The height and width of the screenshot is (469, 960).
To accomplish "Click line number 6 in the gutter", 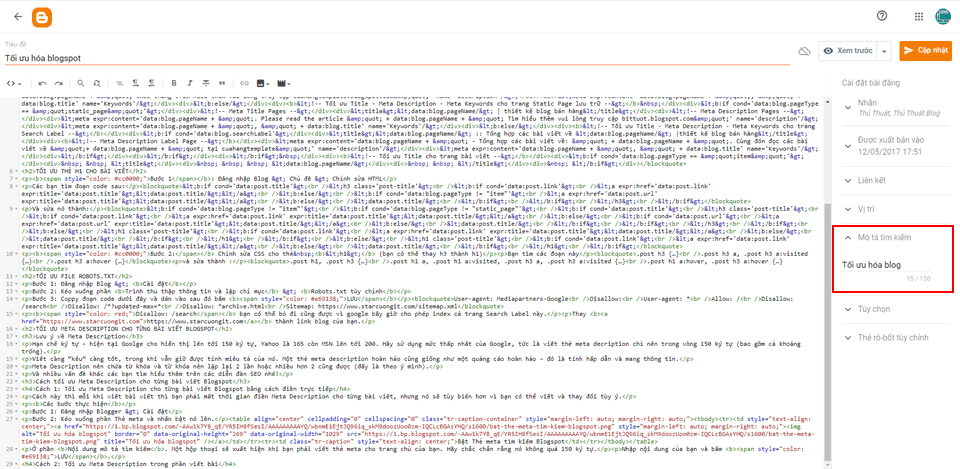I will coord(11,171).
